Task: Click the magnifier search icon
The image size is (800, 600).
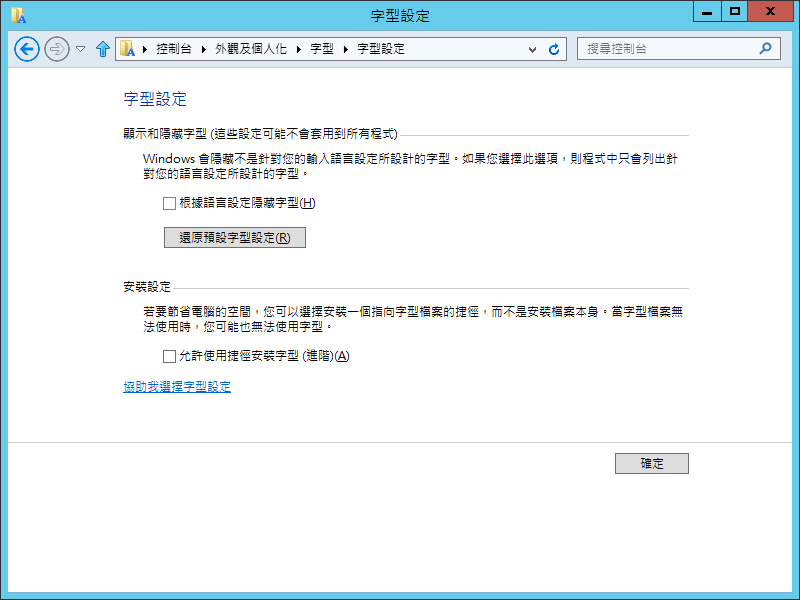Action: 765,48
